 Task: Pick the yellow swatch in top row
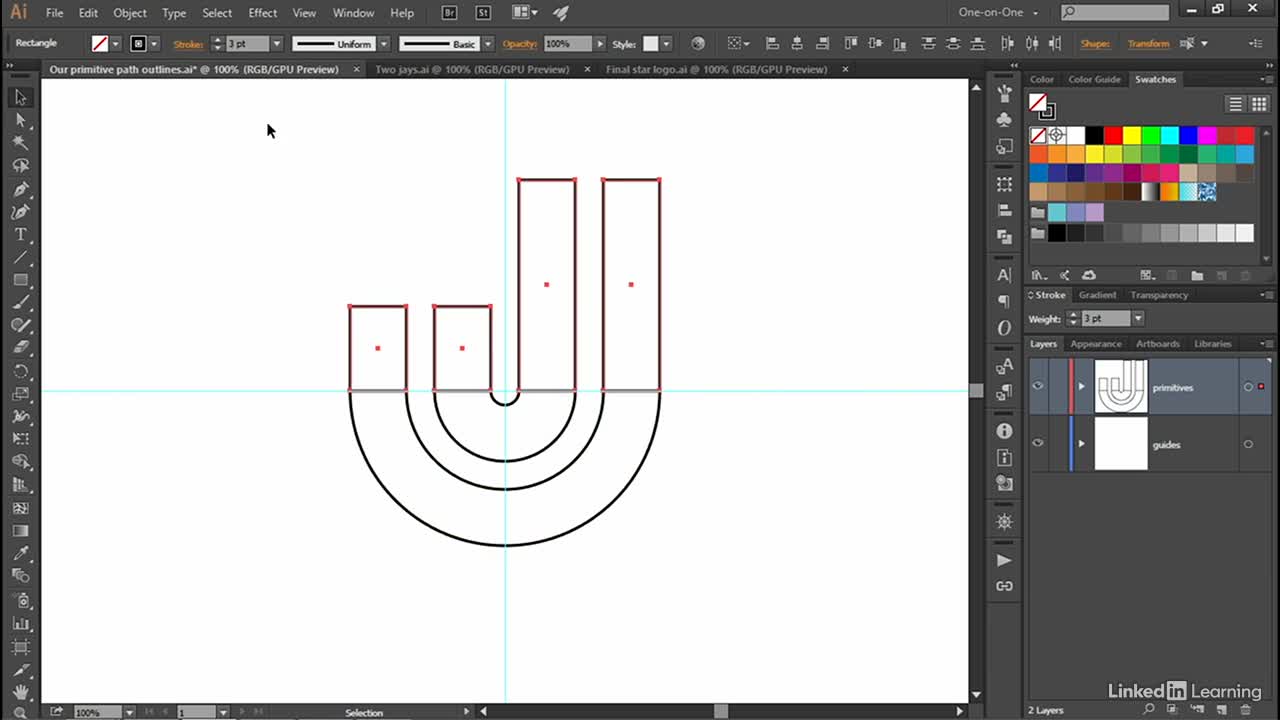pos(1132,135)
